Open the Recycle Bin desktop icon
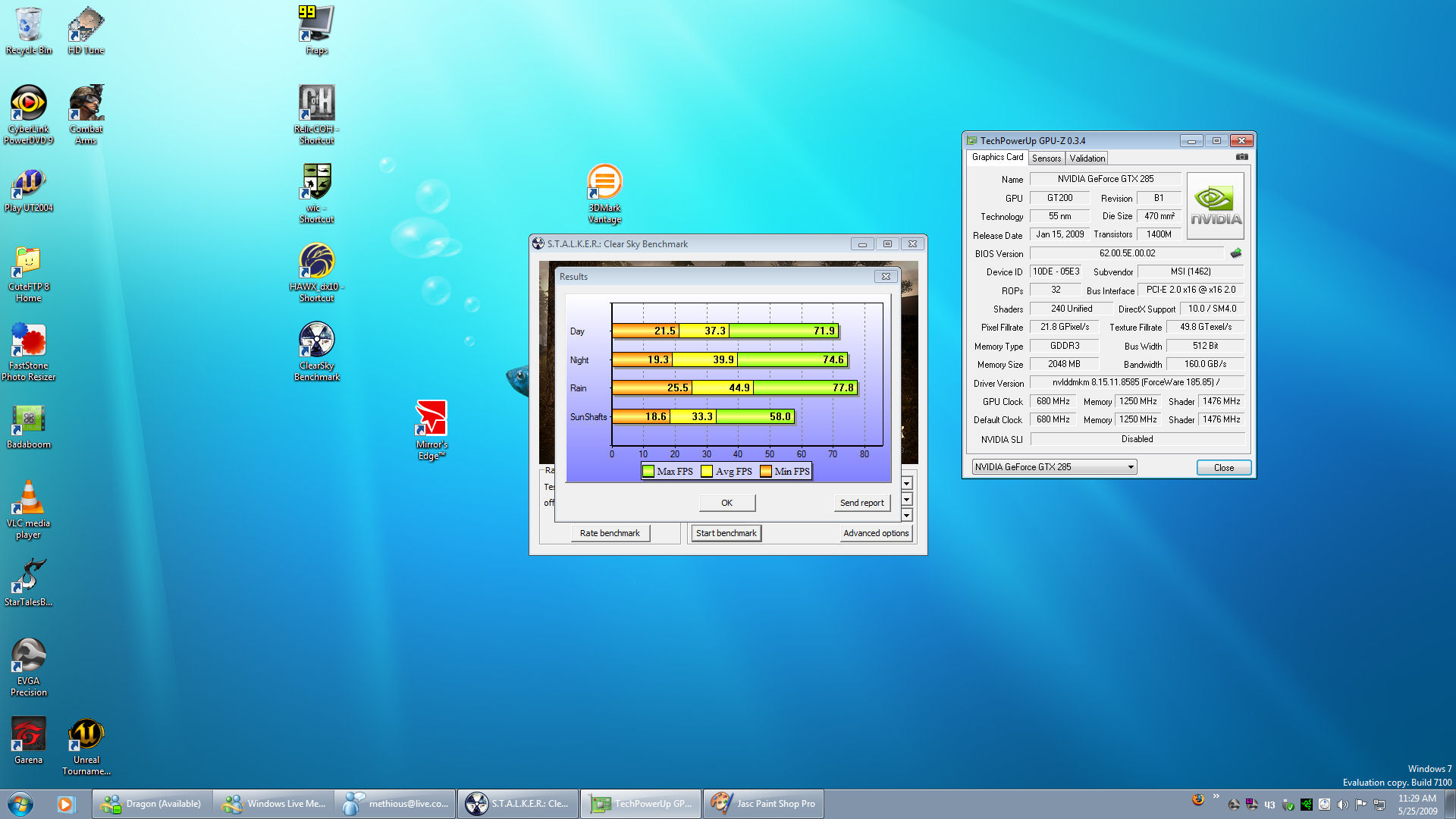The image size is (1456, 819). coord(28,30)
